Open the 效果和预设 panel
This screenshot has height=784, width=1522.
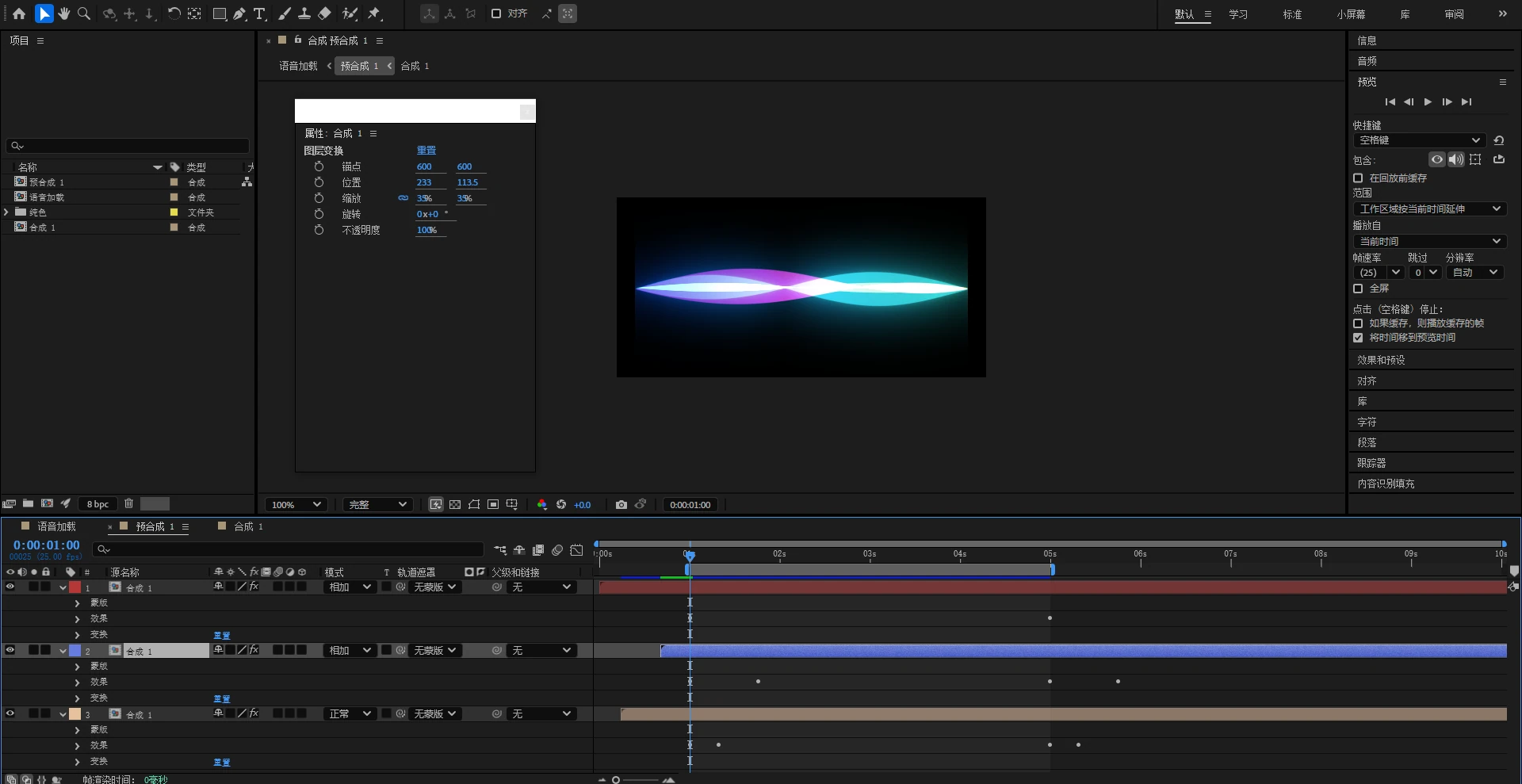pyautogui.click(x=1381, y=360)
